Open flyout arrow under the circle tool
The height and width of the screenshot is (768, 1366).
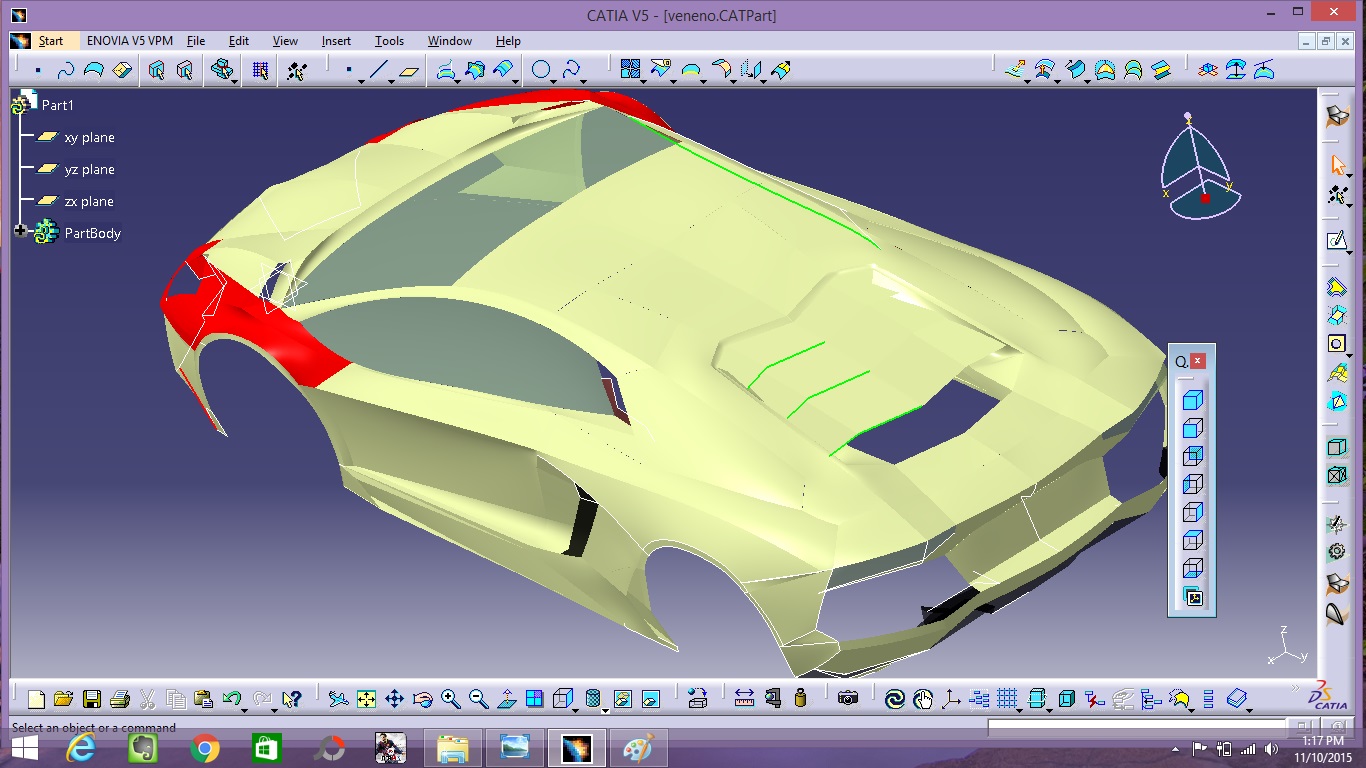[x=554, y=81]
